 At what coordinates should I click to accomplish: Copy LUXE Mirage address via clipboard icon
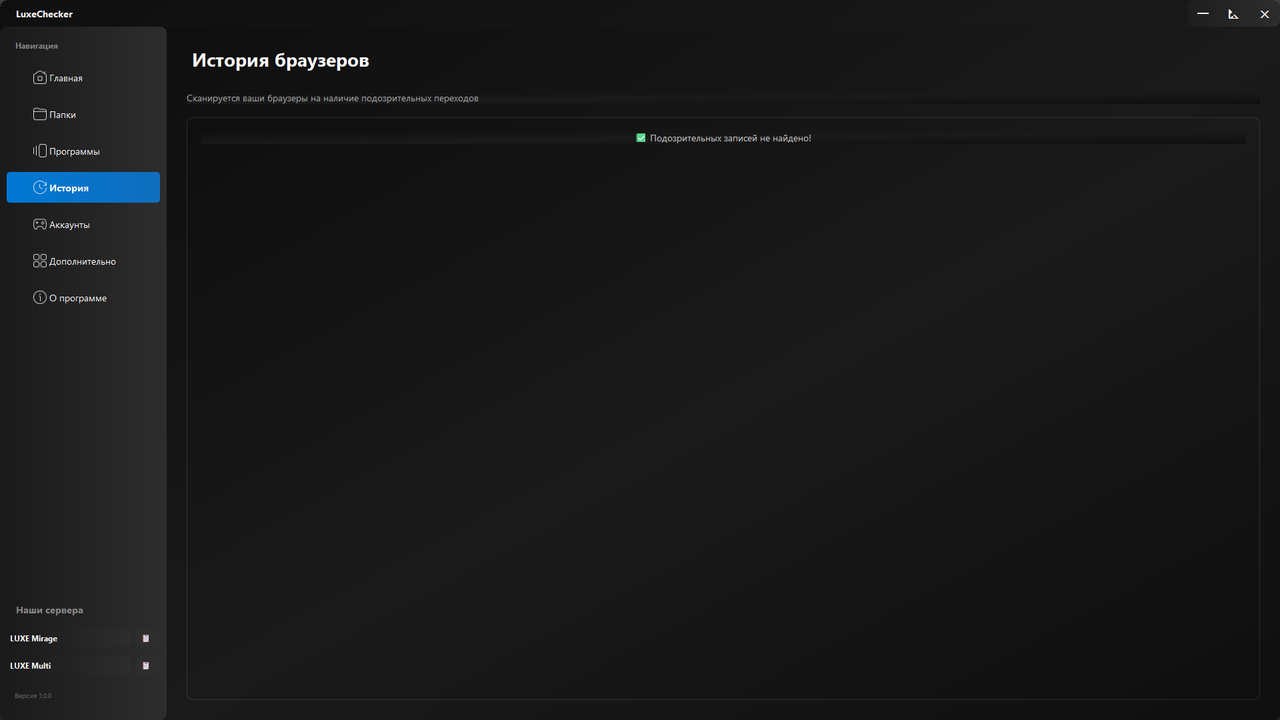click(x=146, y=638)
